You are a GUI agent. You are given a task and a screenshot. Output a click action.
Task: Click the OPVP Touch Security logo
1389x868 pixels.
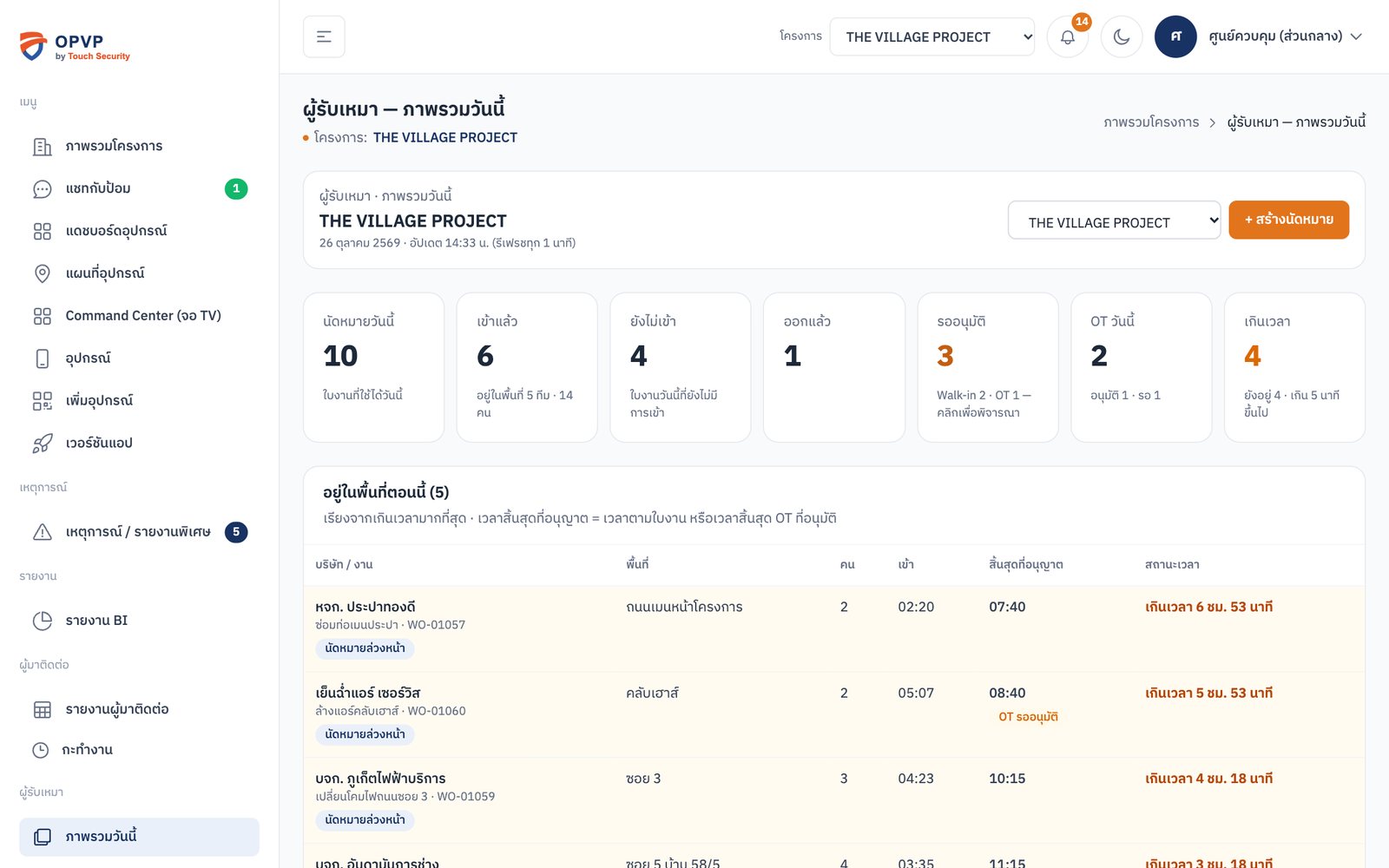click(75, 46)
